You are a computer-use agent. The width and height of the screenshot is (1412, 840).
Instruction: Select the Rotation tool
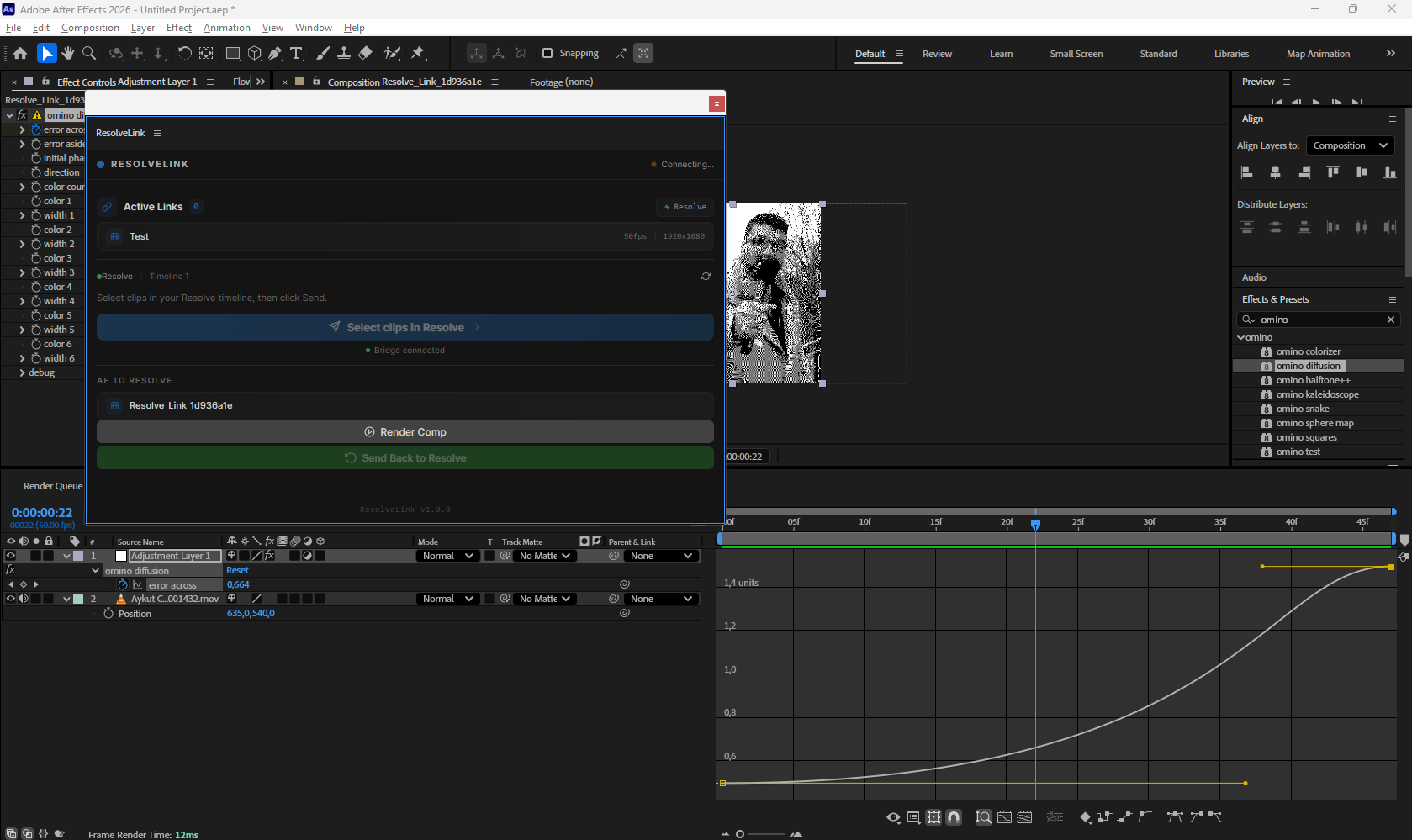point(184,54)
